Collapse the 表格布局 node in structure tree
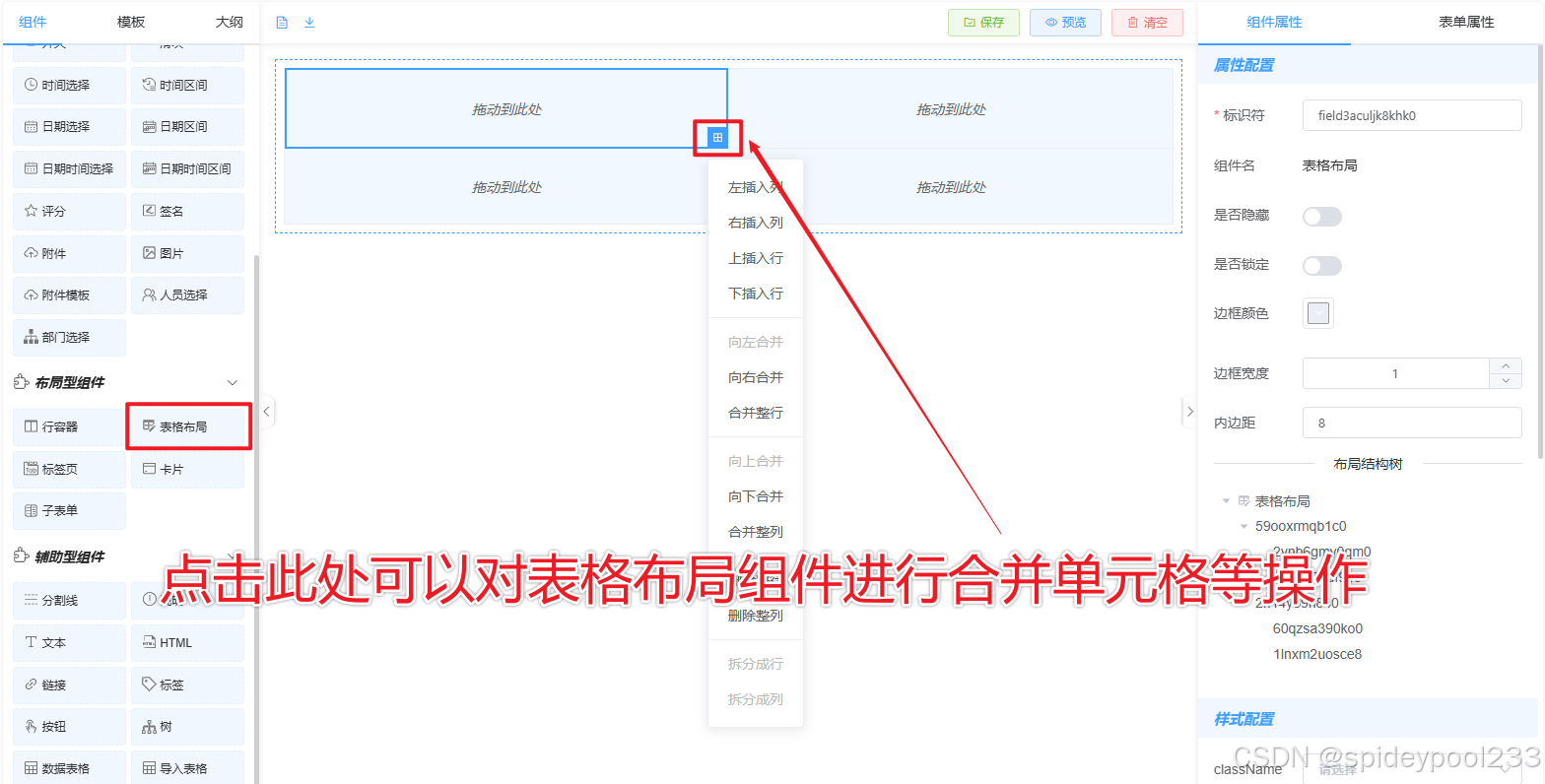The width and height of the screenshot is (1545, 784). coord(1227,501)
